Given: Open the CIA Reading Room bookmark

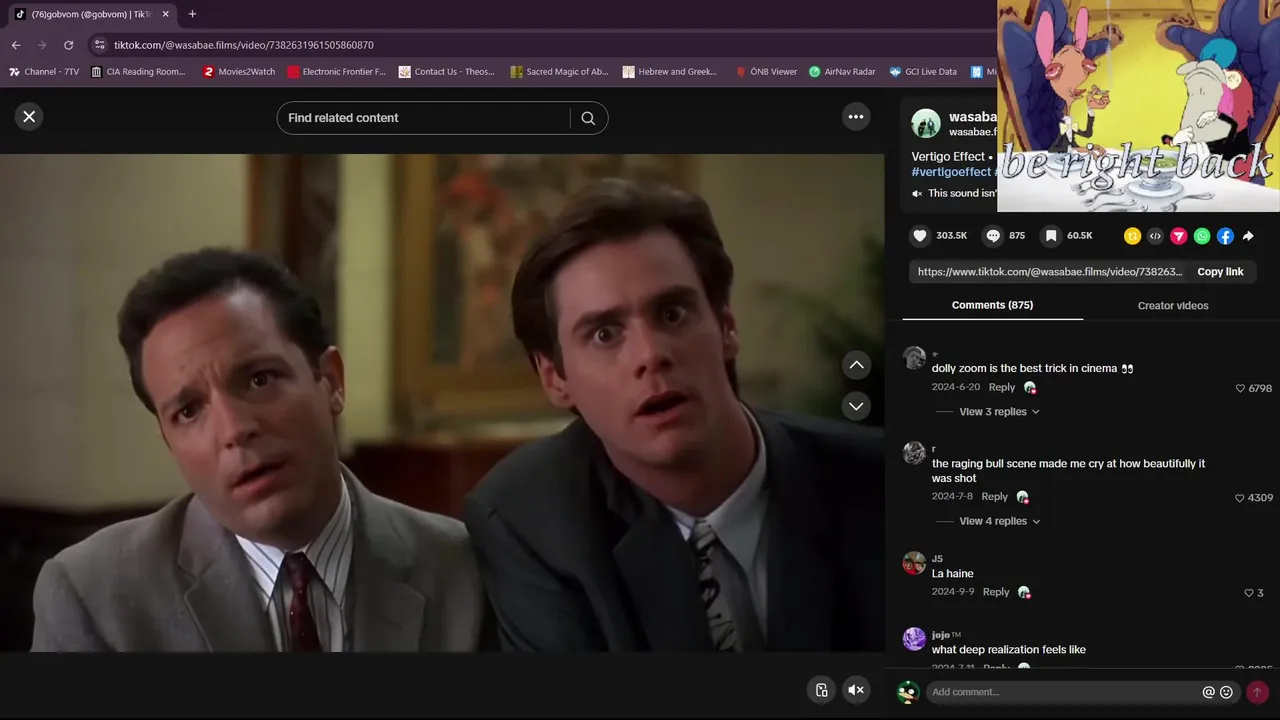Looking at the screenshot, I should point(138,72).
